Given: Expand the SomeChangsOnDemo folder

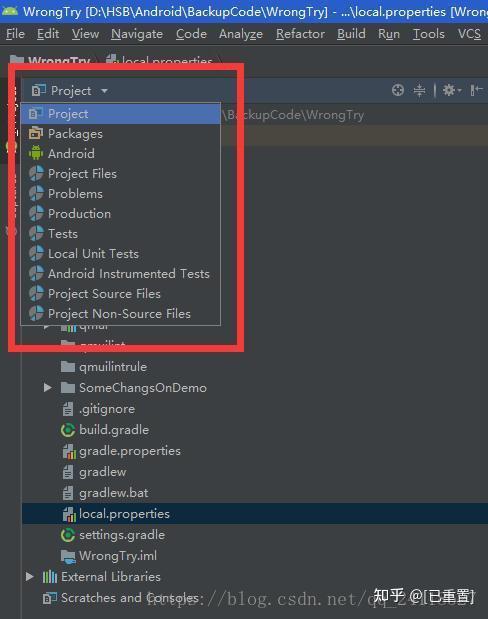Looking at the screenshot, I should tap(47, 388).
